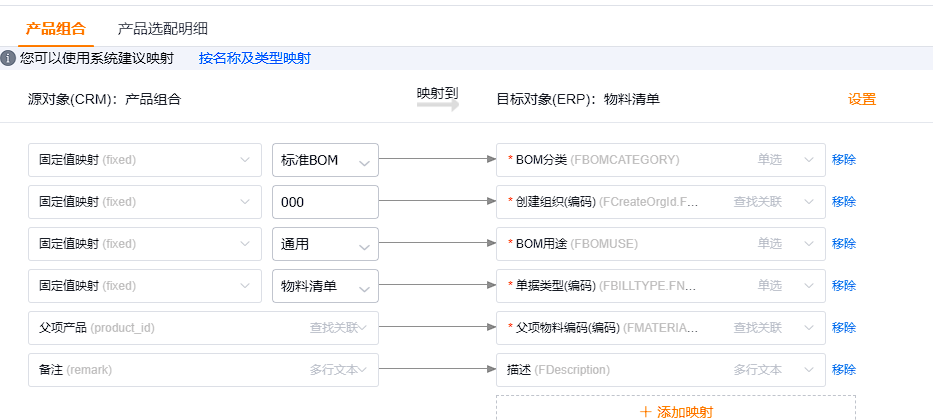Expand the first 固定值映射 source dropdown

pos(145,160)
